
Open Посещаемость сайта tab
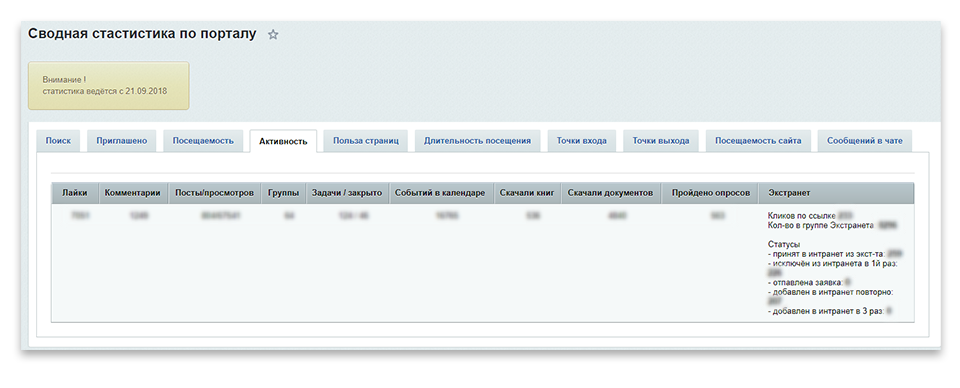[758, 141]
